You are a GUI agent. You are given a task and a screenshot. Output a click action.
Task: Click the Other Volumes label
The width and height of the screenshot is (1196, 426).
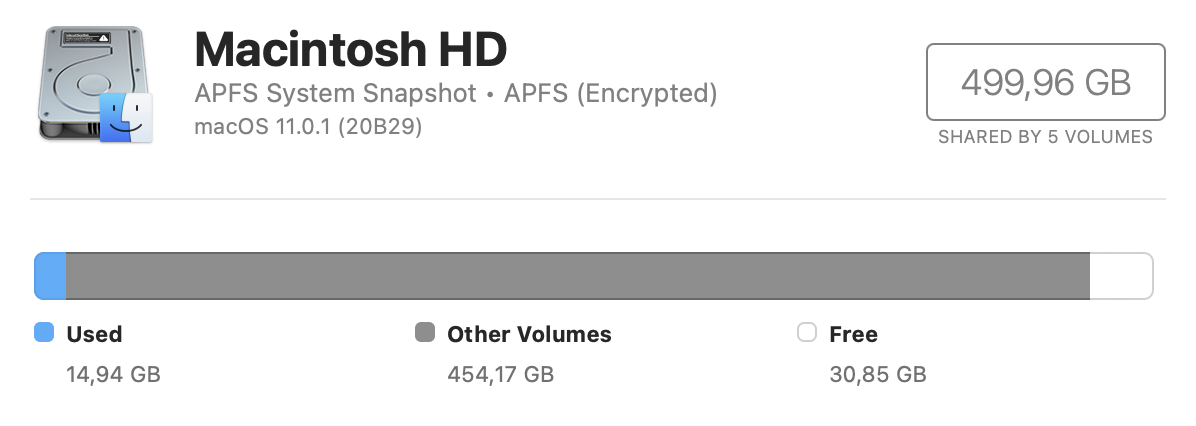[x=529, y=334]
